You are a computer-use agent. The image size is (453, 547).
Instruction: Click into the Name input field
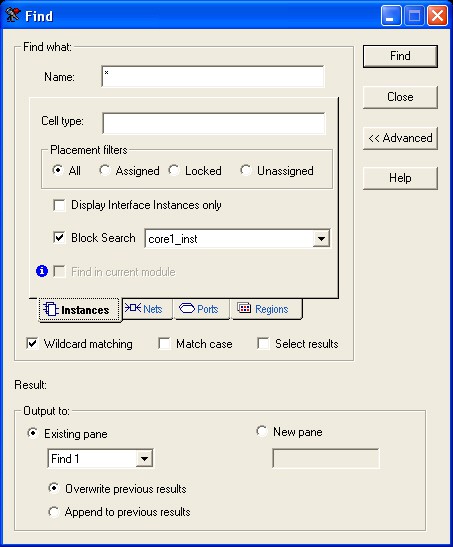(x=213, y=76)
